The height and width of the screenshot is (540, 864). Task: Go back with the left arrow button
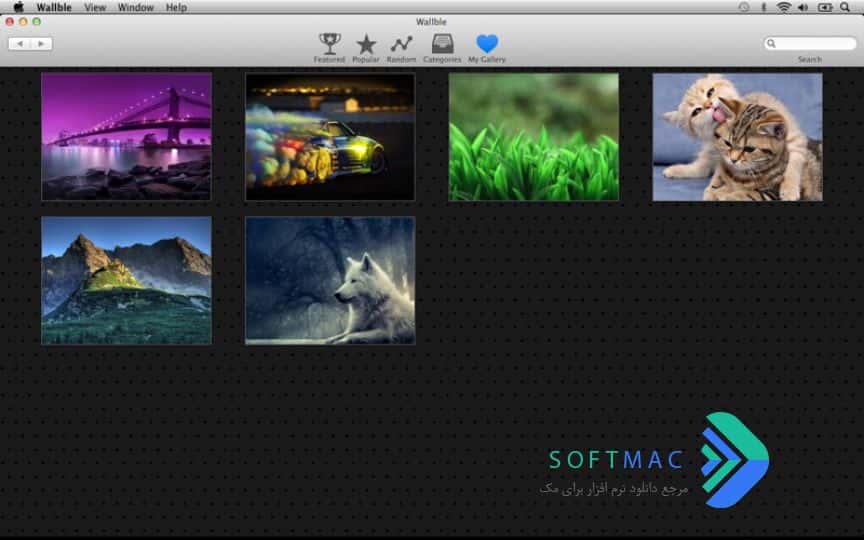[x=20, y=44]
